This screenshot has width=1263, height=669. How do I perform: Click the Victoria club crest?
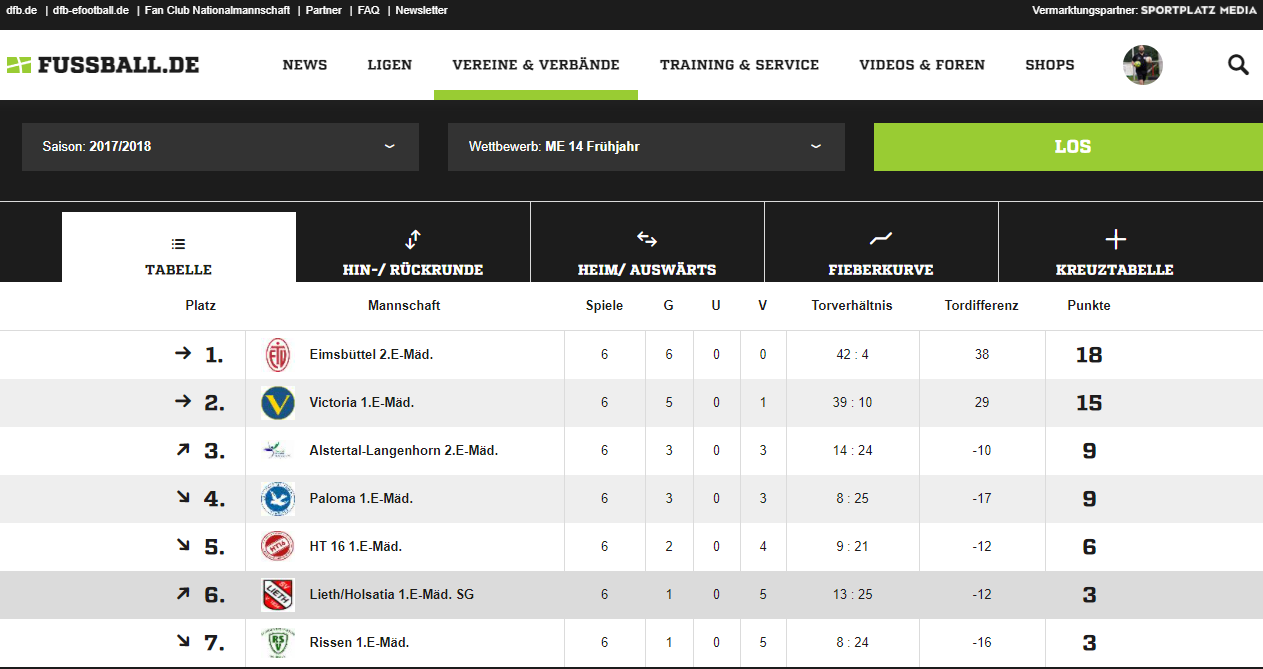click(277, 403)
